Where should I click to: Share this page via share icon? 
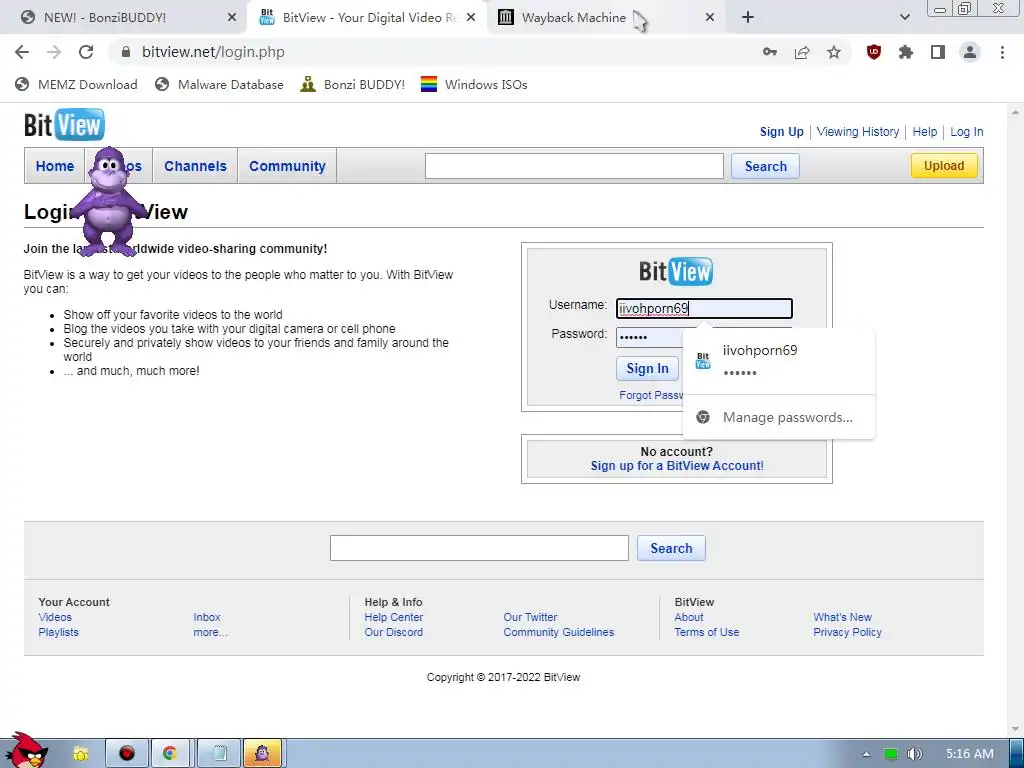[802, 52]
